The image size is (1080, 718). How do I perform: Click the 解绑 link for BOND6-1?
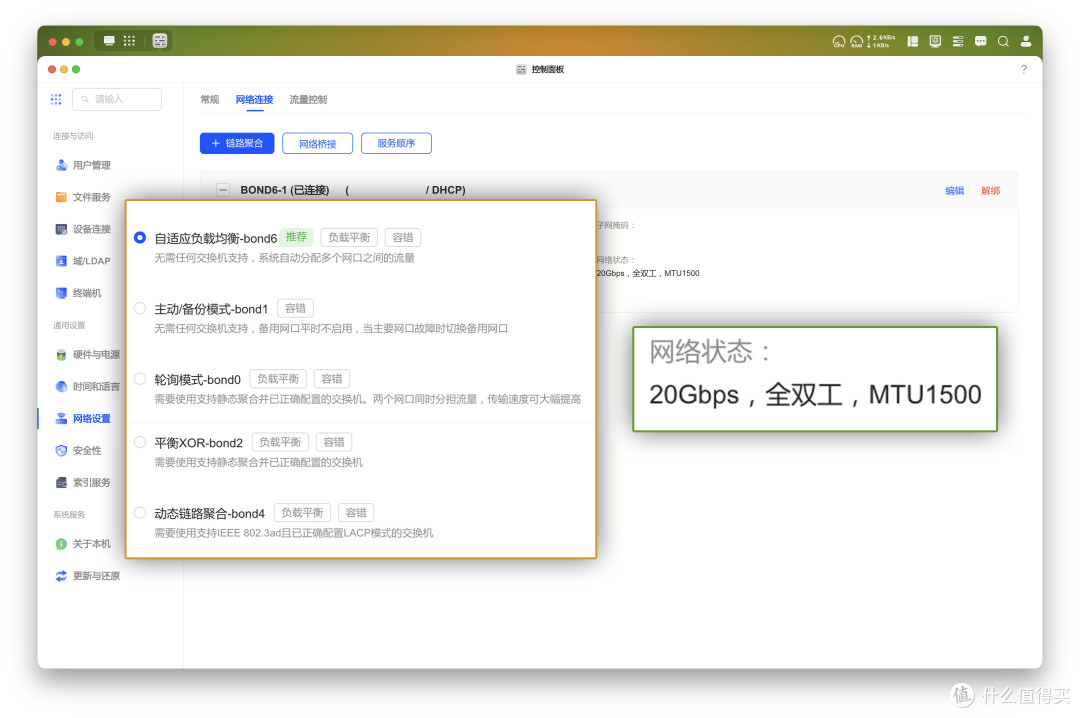[x=990, y=191]
